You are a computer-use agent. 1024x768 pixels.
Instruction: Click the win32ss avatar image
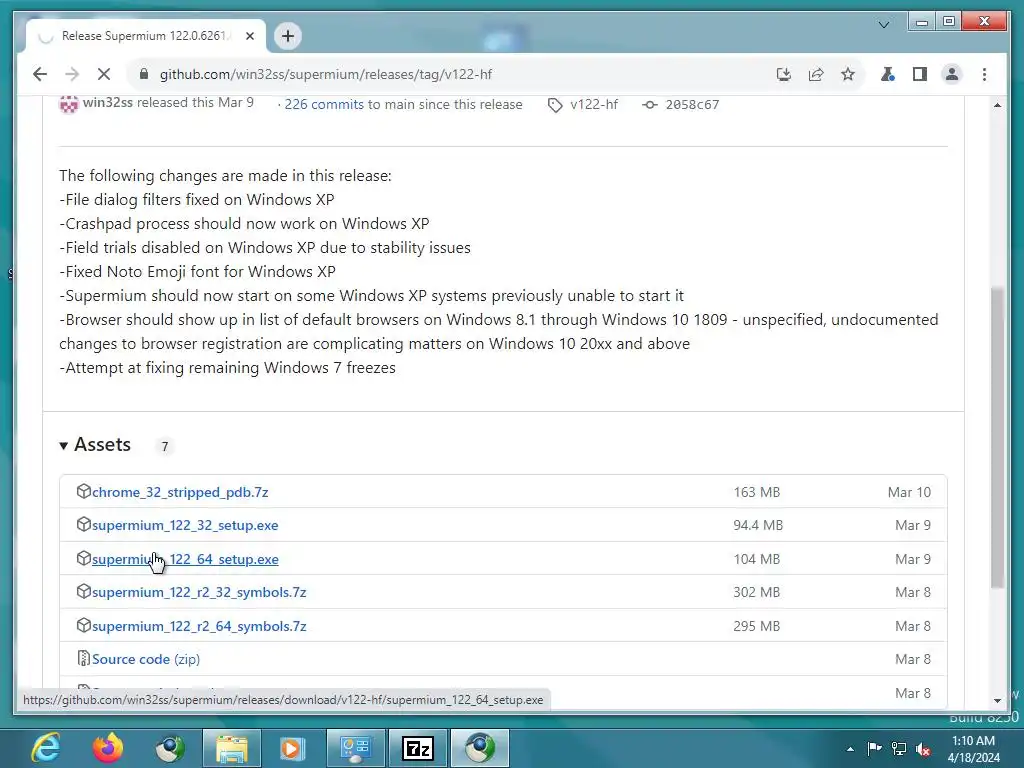click(x=69, y=104)
